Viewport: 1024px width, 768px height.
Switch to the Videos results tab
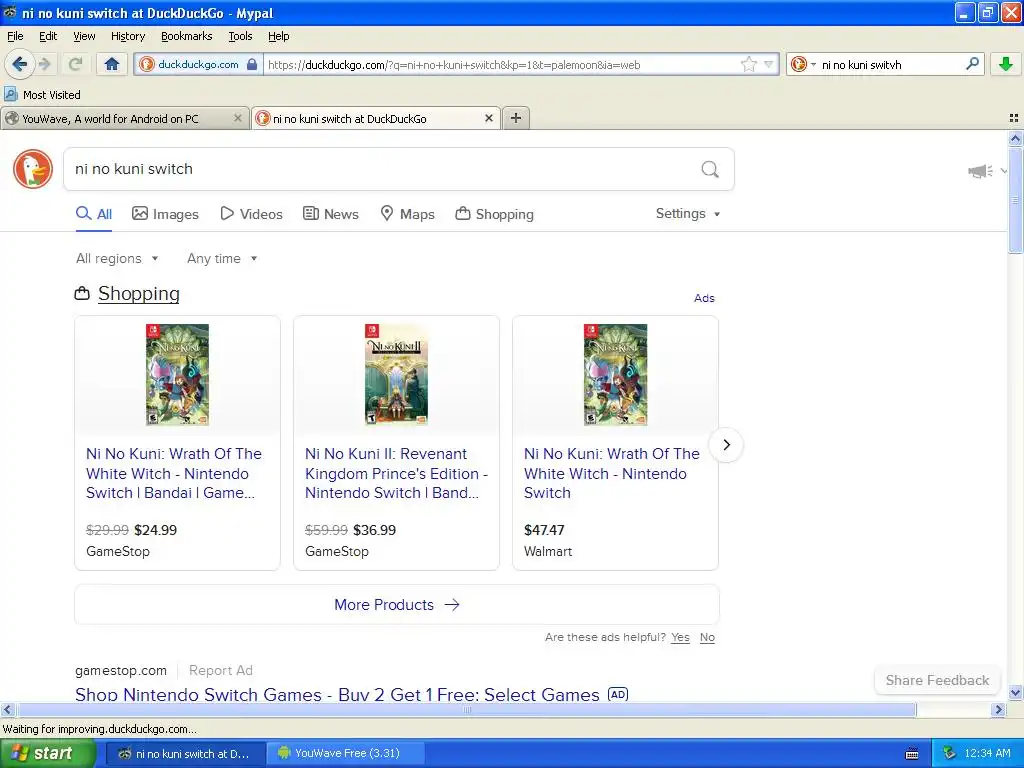(251, 214)
